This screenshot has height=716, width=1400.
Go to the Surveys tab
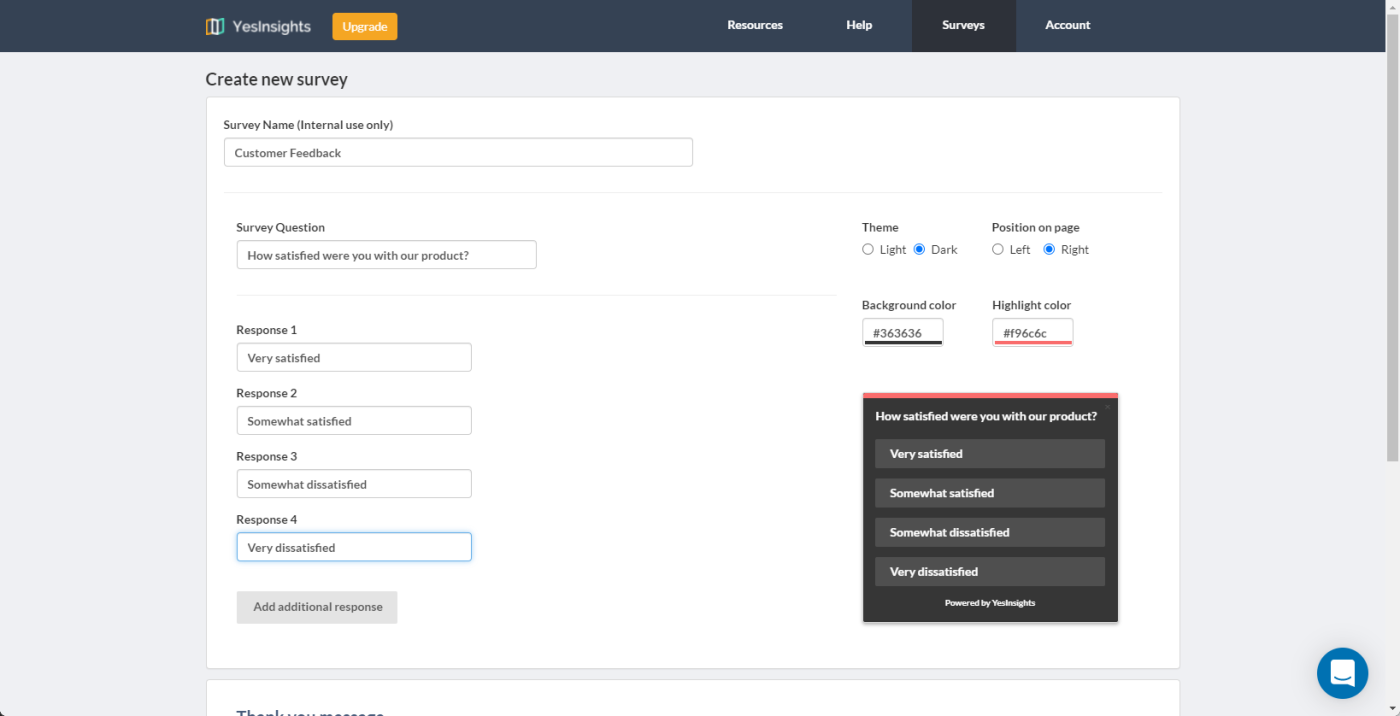963,25
